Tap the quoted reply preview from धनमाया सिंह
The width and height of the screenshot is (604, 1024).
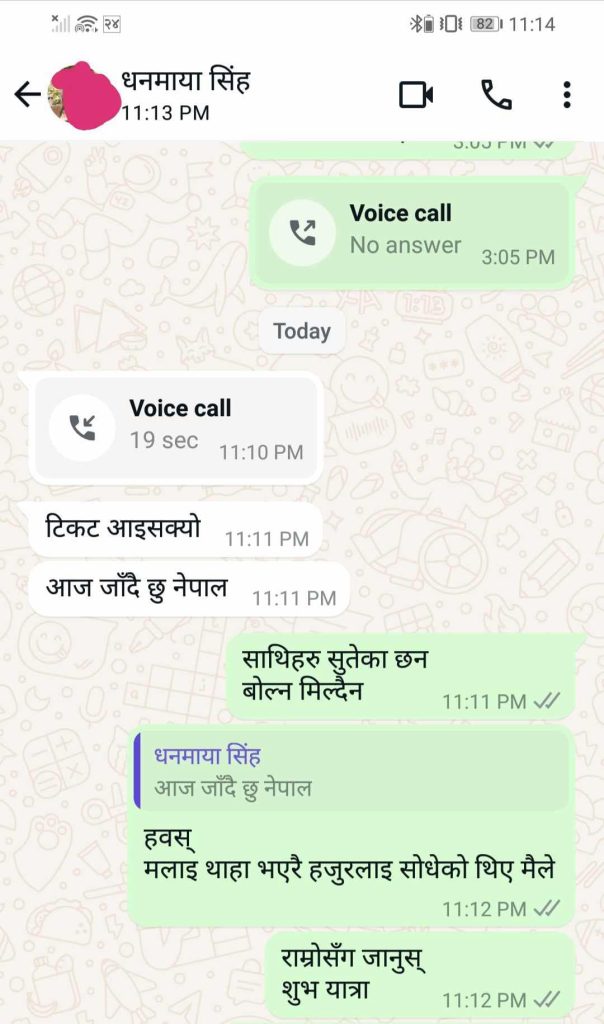click(x=351, y=771)
